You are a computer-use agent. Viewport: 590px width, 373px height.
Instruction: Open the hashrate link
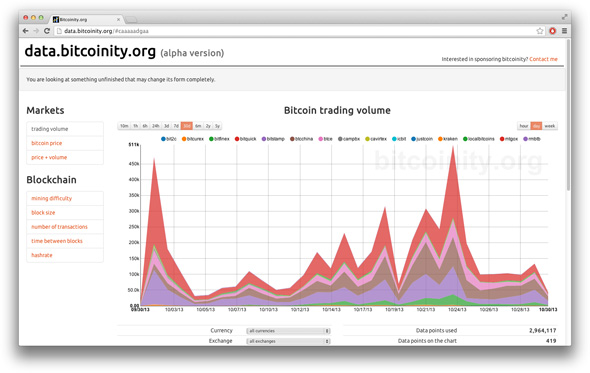[42, 255]
